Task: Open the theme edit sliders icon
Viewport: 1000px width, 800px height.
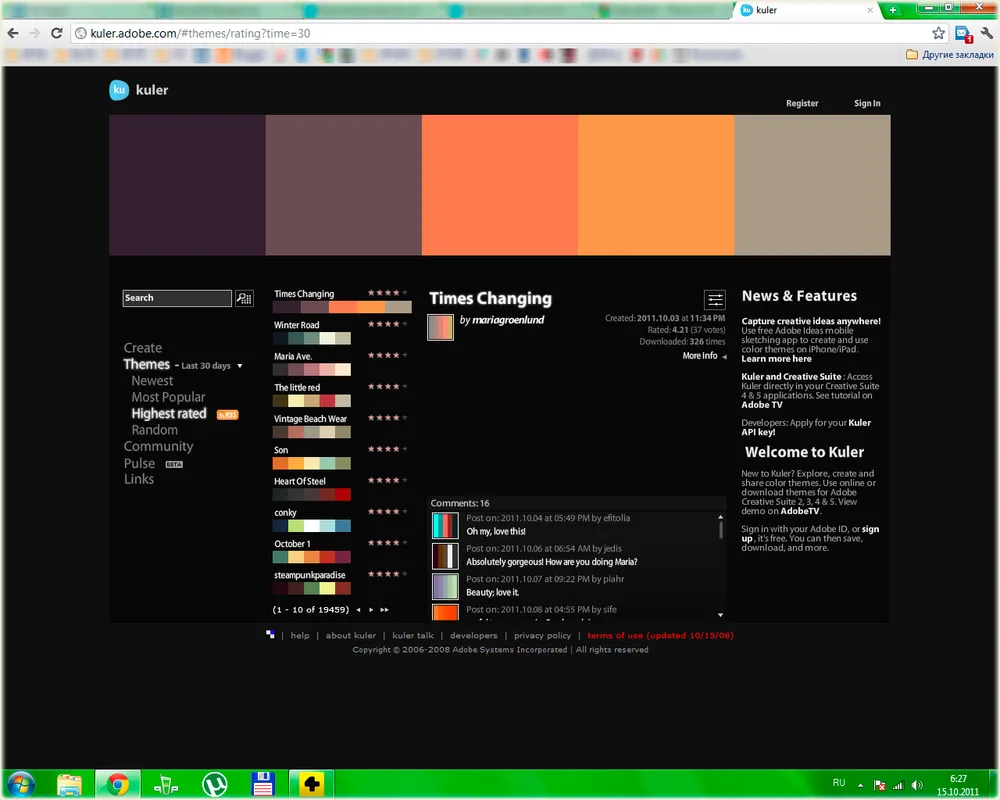Action: [714, 299]
